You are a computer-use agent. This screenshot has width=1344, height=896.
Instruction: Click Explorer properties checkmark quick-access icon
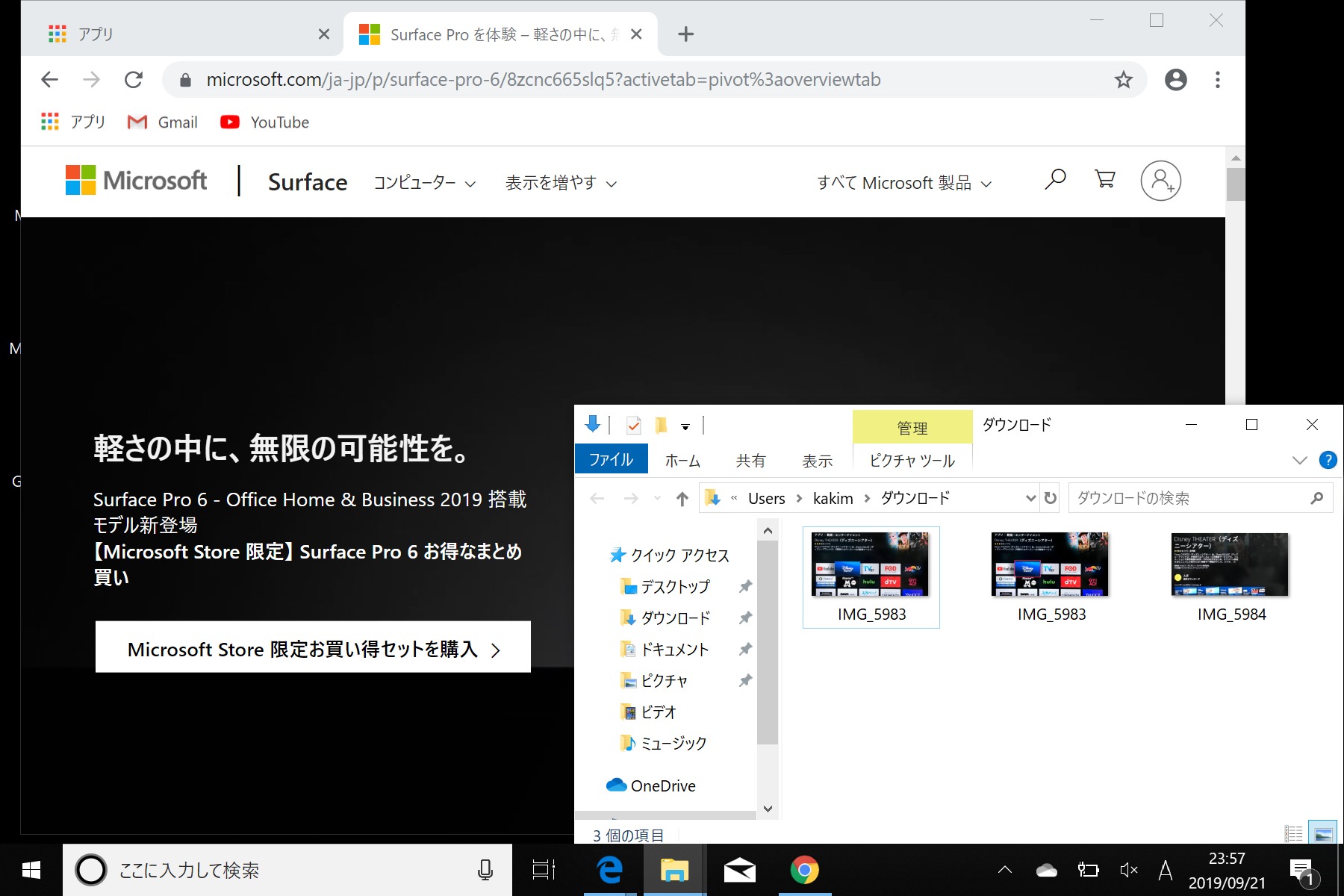633,426
